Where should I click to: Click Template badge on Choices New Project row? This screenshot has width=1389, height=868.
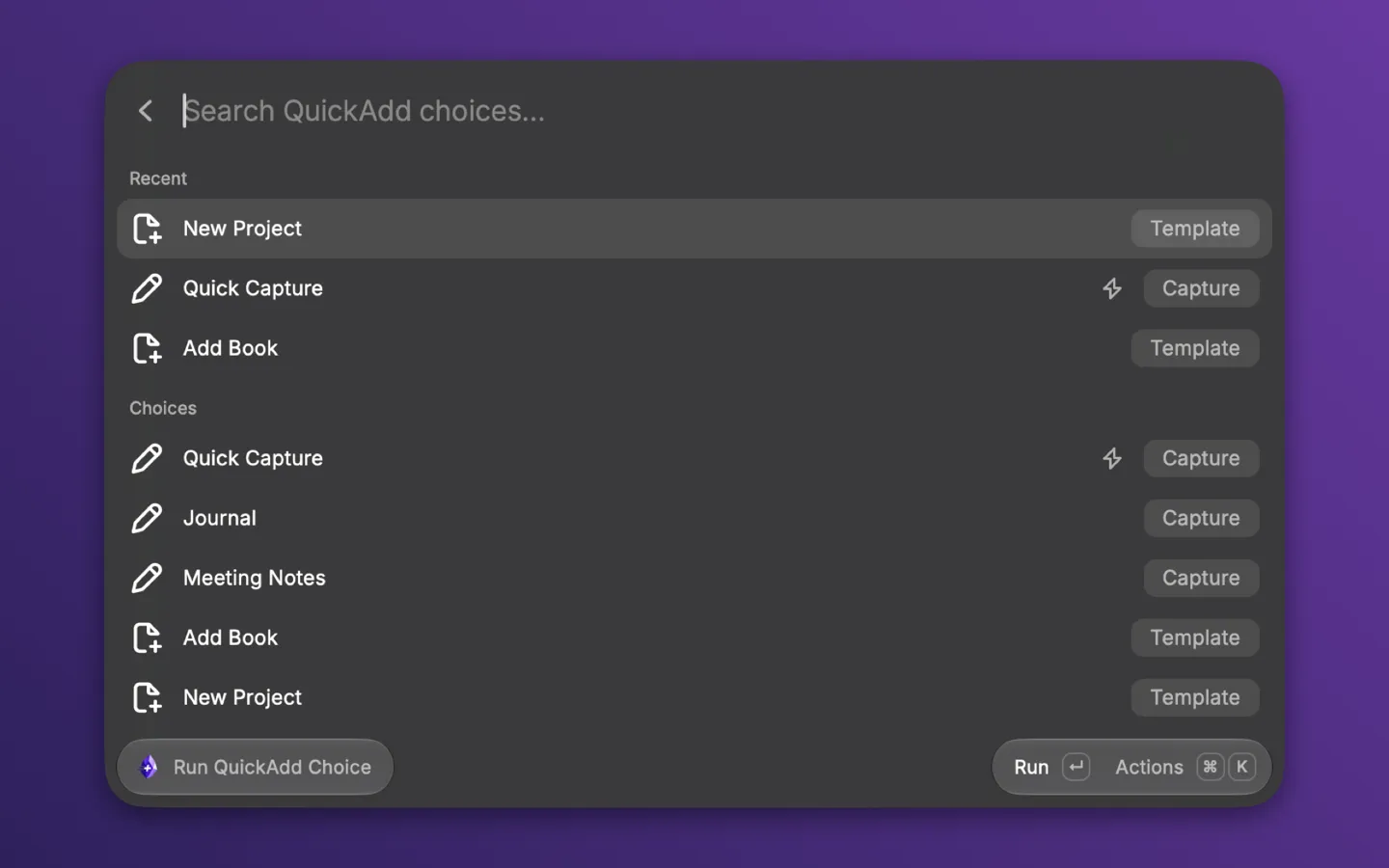pyautogui.click(x=1194, y=697)
